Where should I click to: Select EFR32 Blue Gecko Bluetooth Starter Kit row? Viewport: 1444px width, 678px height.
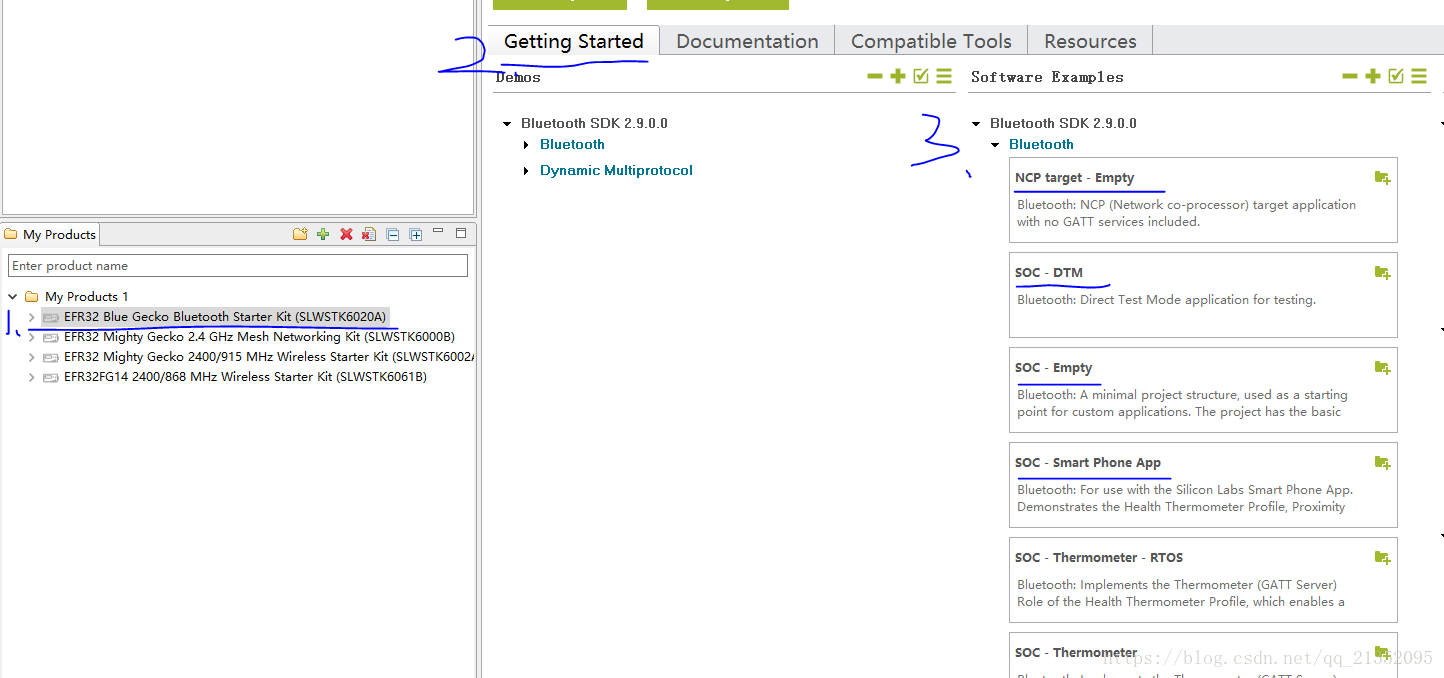pos(224,316)
